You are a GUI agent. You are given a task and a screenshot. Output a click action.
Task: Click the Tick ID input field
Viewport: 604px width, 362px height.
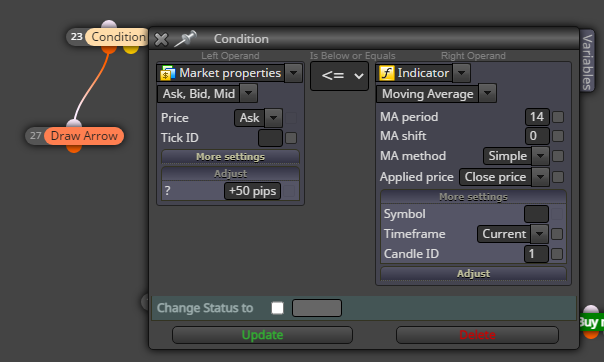coord(270,138)
